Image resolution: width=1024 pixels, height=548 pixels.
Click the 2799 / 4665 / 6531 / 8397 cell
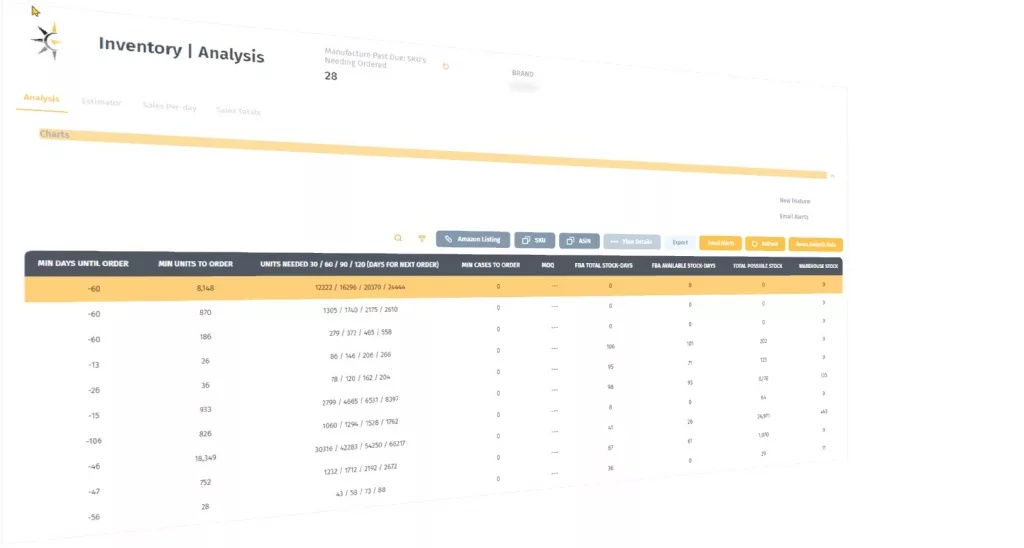(x=360, y=400)
